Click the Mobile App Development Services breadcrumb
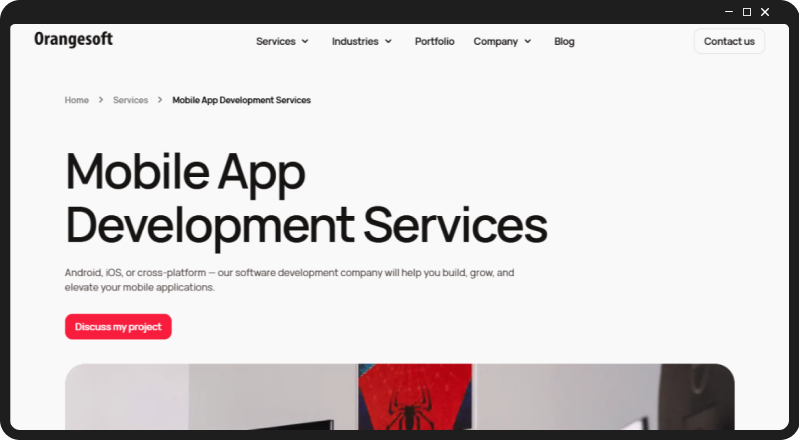799x440 pixels. [x=241, y=100]
